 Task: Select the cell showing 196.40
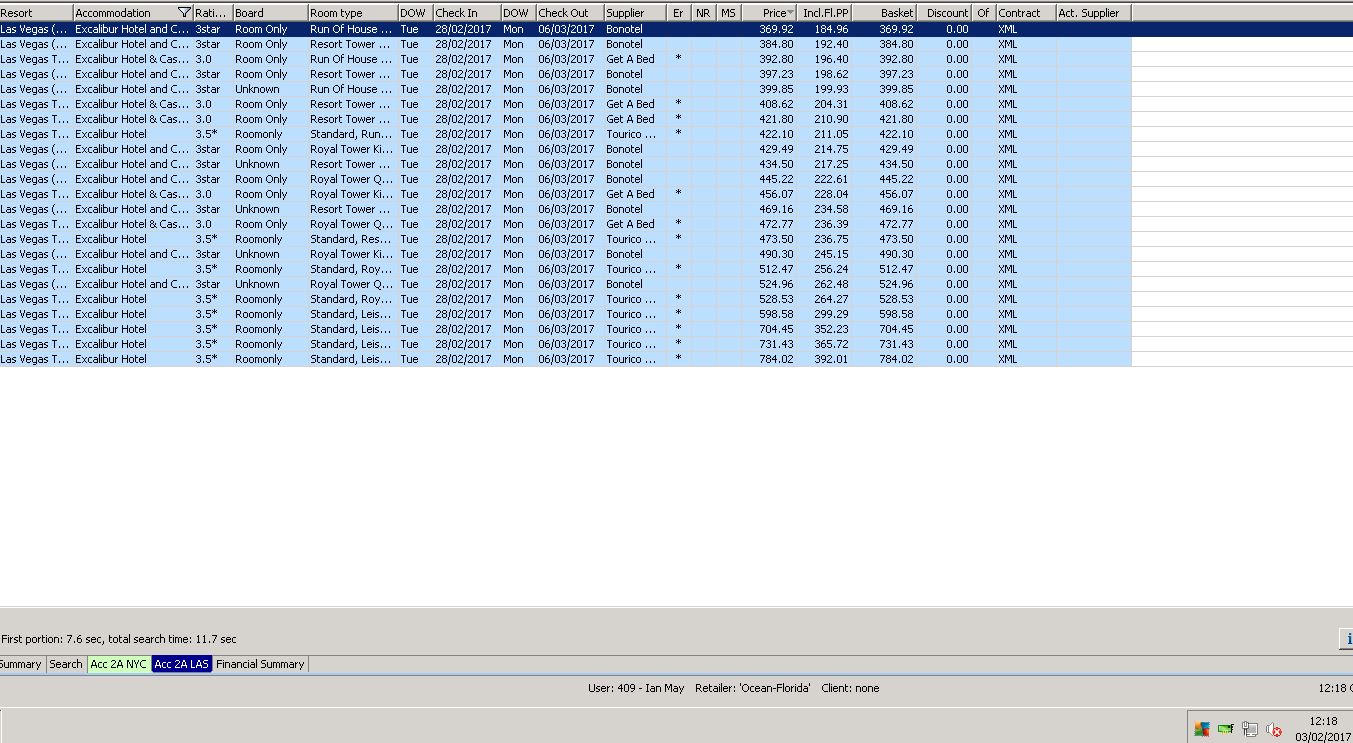tap(825, 59)
